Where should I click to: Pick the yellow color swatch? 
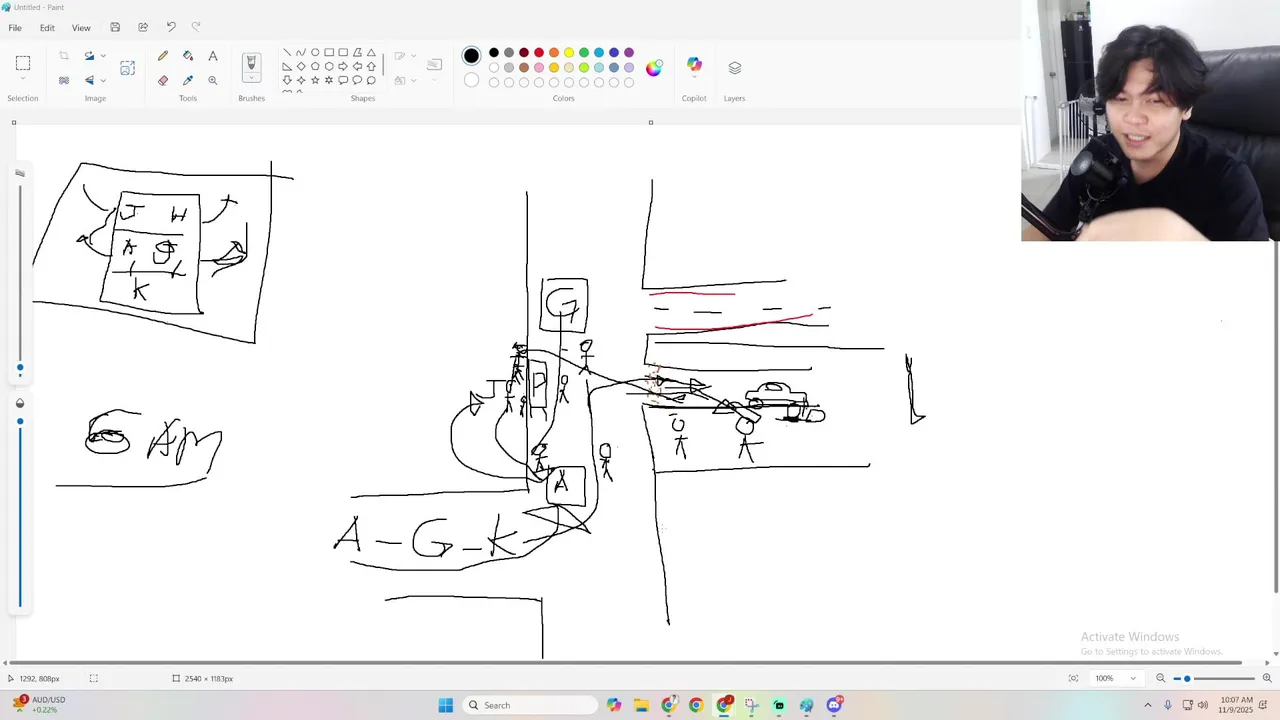pos(569,53)
